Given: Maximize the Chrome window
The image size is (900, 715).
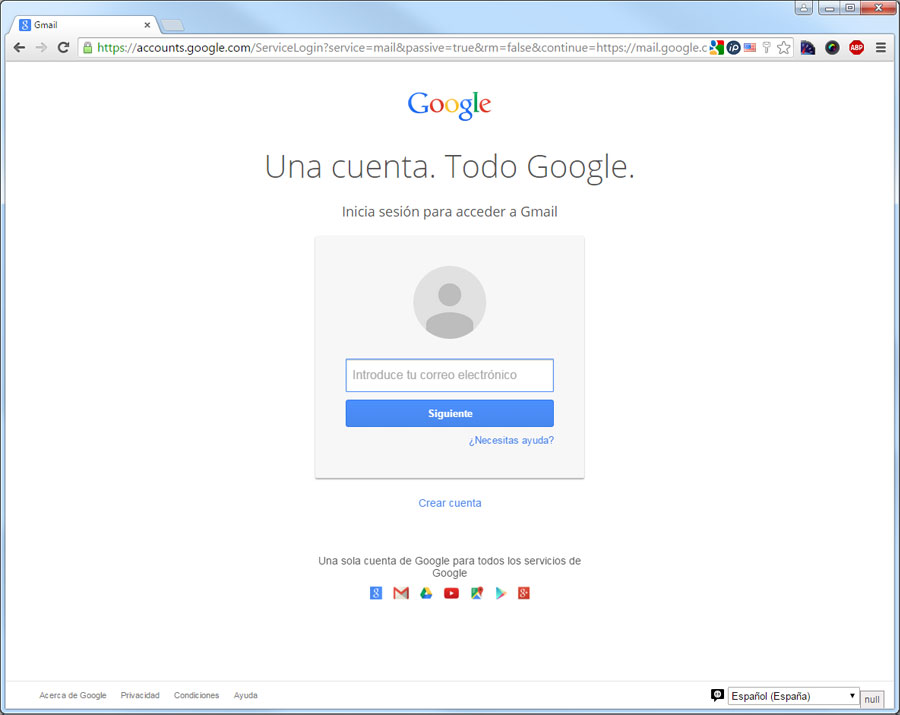Looking at the screenshot, I should click(x=850, y=7).
